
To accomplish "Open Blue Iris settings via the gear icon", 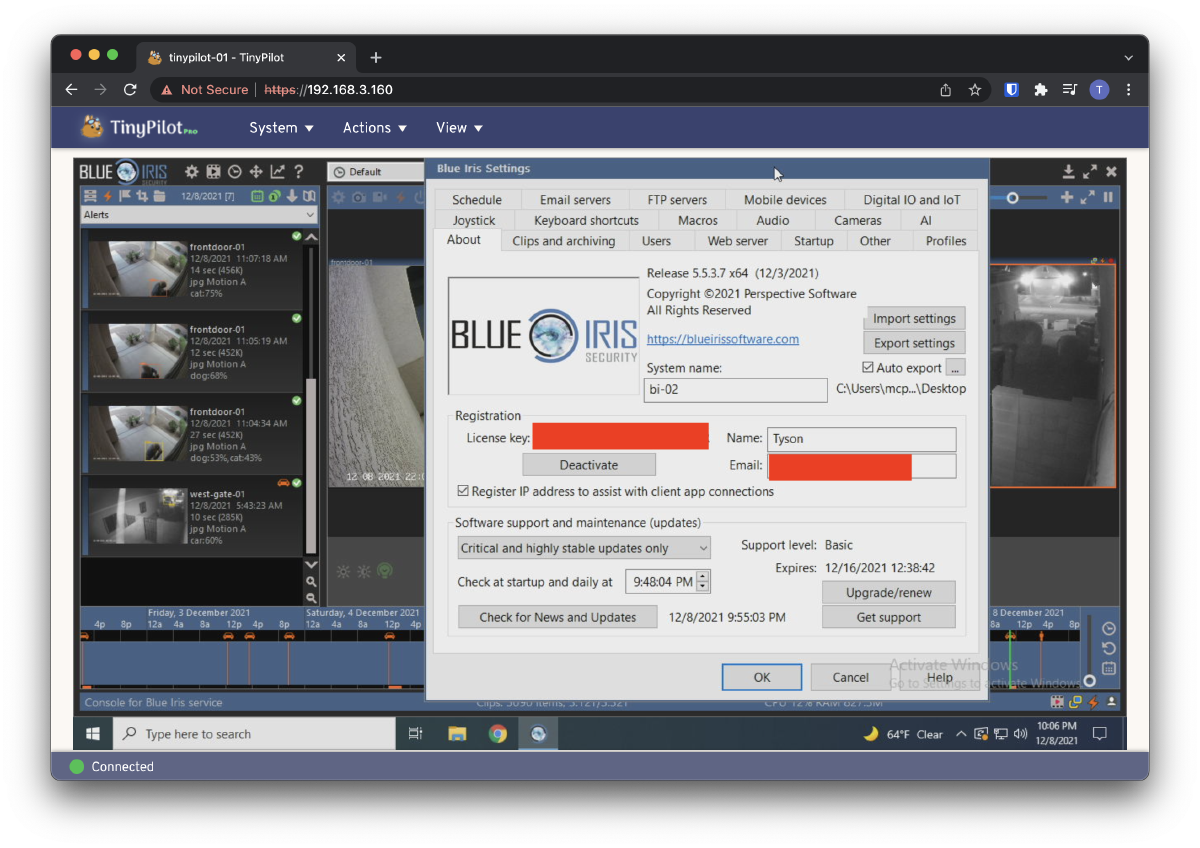I will [192, 172].
